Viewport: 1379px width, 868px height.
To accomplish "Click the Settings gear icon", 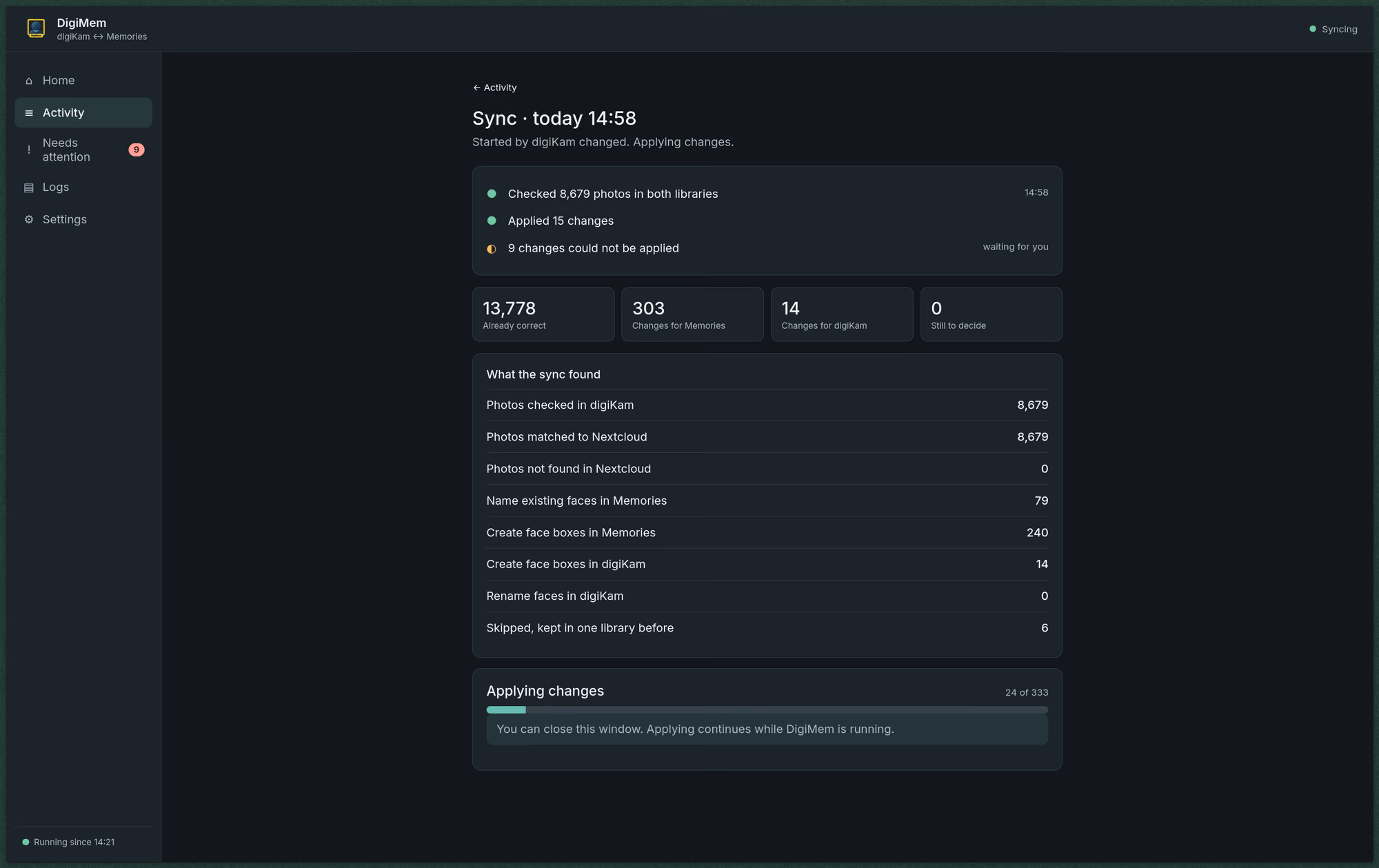I will tap(29, 219).
